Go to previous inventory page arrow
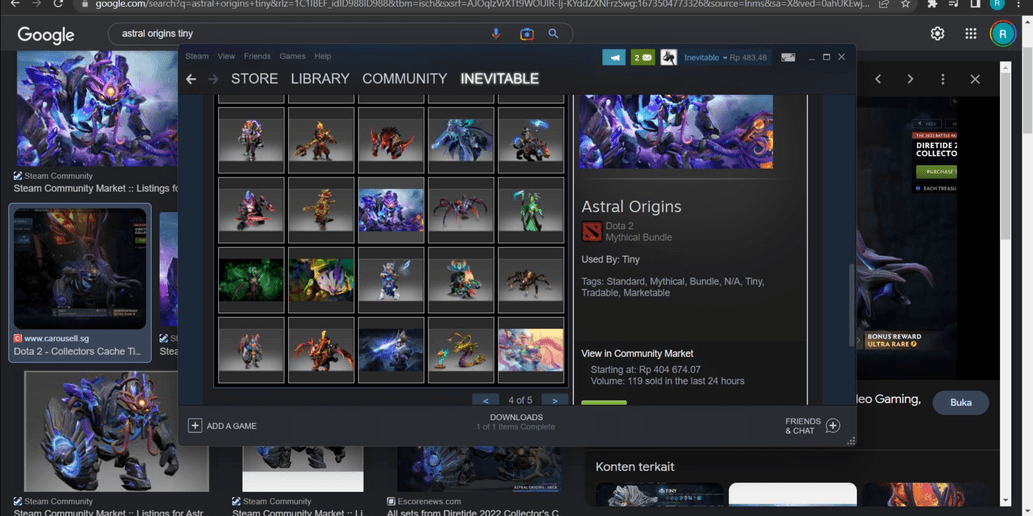Image resolution: width=1033 pixels, height=516 pixels. (486, 400)
